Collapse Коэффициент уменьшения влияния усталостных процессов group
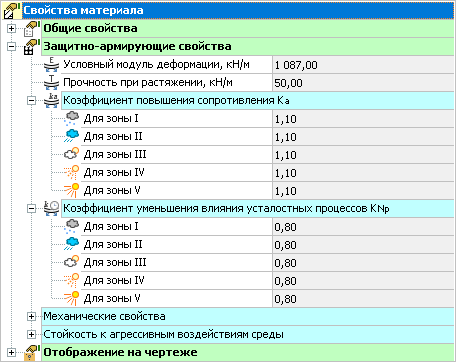The width and height of the screenshot is (456, 362). [31, 209]
